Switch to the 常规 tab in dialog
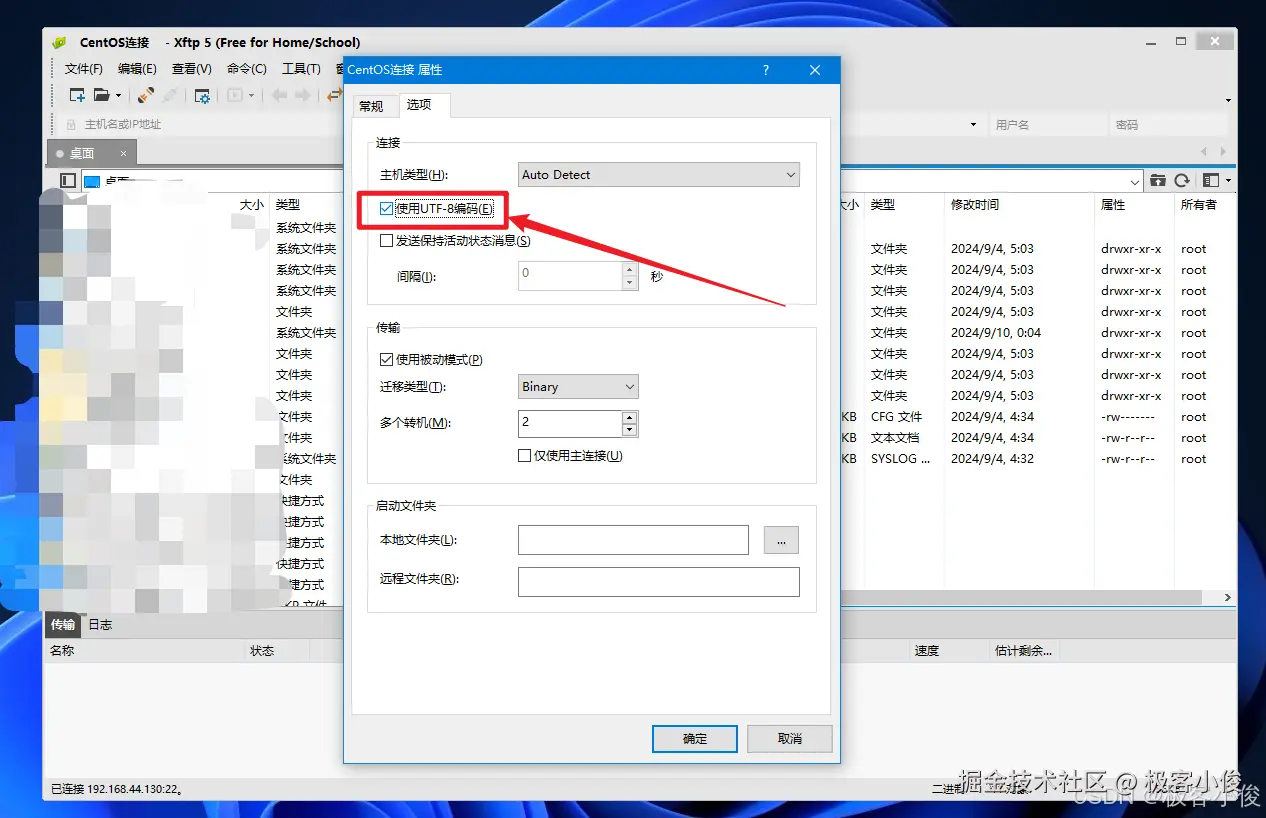This screenshot has width=1266, height=818. [371, 106]
